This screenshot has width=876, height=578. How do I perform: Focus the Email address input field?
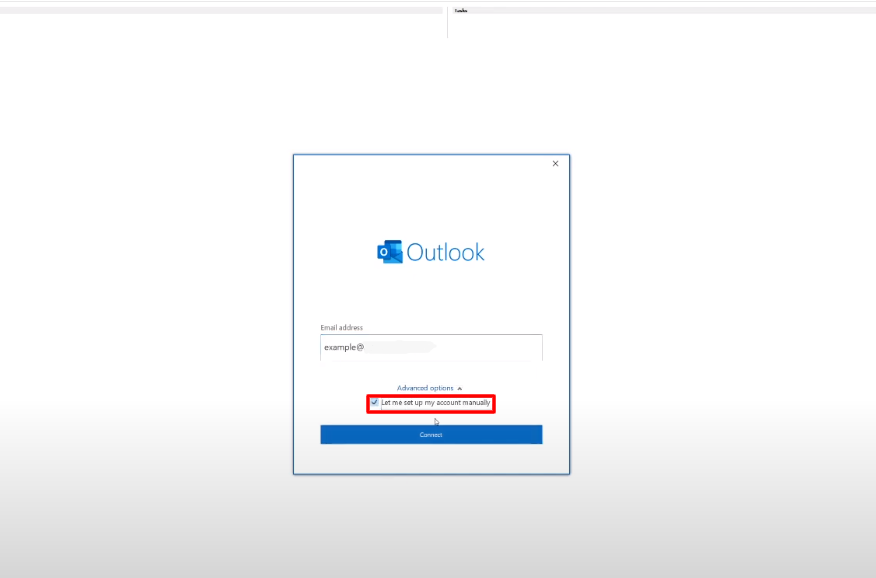pos(431,347)
